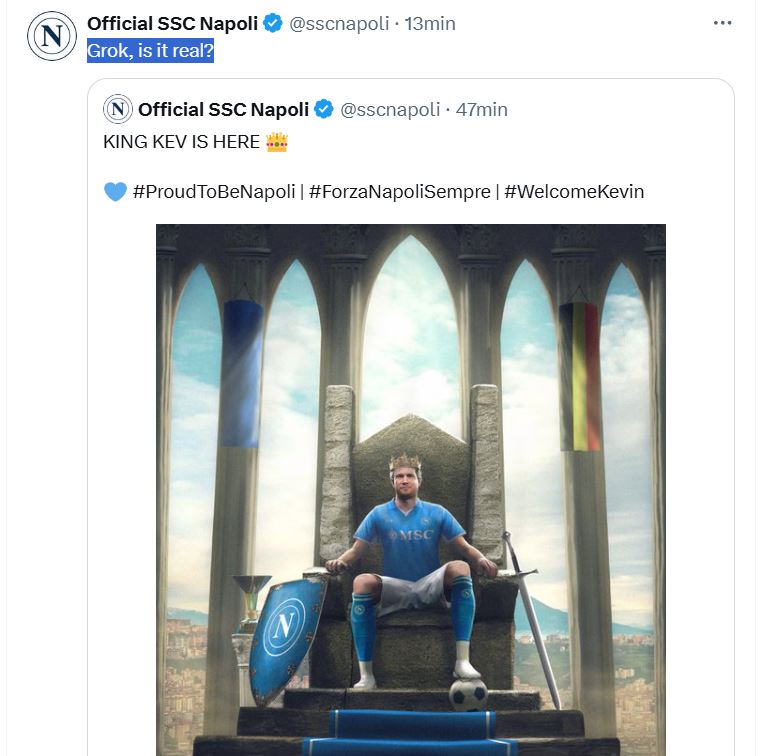
Task: Open the #WelcomeKevin hashtag
Action: coord(574,192)
